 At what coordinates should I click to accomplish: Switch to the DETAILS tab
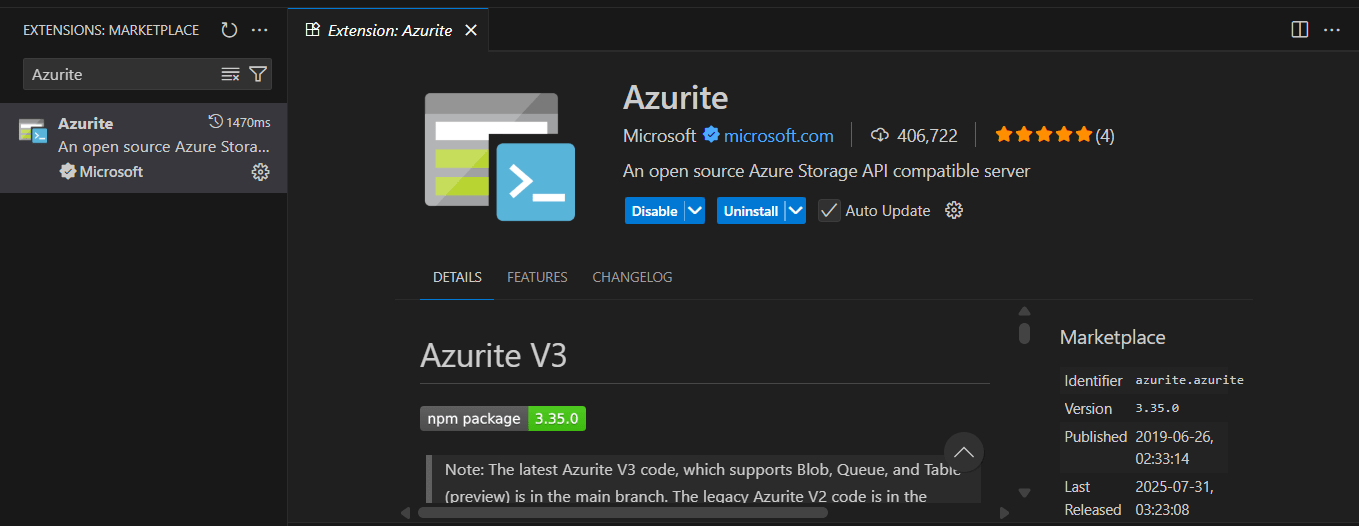(457, 277)
